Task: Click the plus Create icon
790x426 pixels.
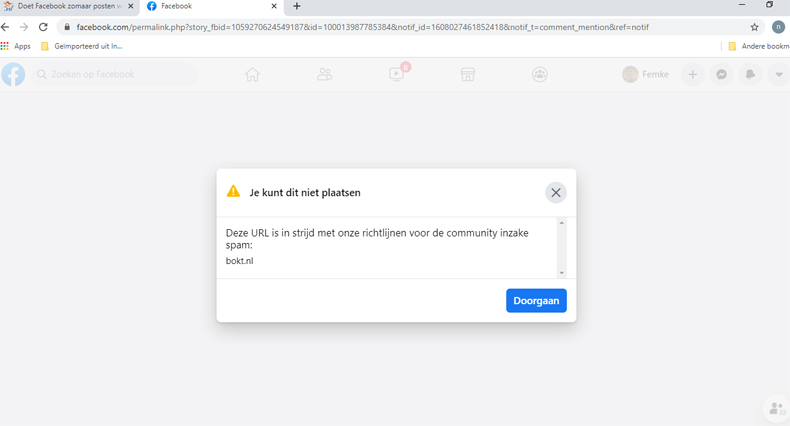Action: [x=692, y=75]
